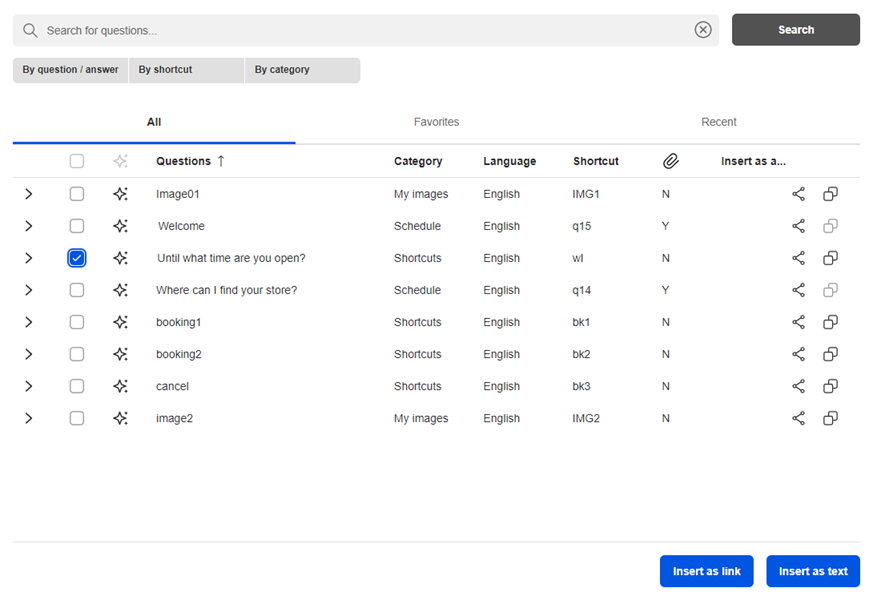The width and height of the screenshot is (873, 600).
Task: Click the Shortcut column header
Action: click(596, 161)
